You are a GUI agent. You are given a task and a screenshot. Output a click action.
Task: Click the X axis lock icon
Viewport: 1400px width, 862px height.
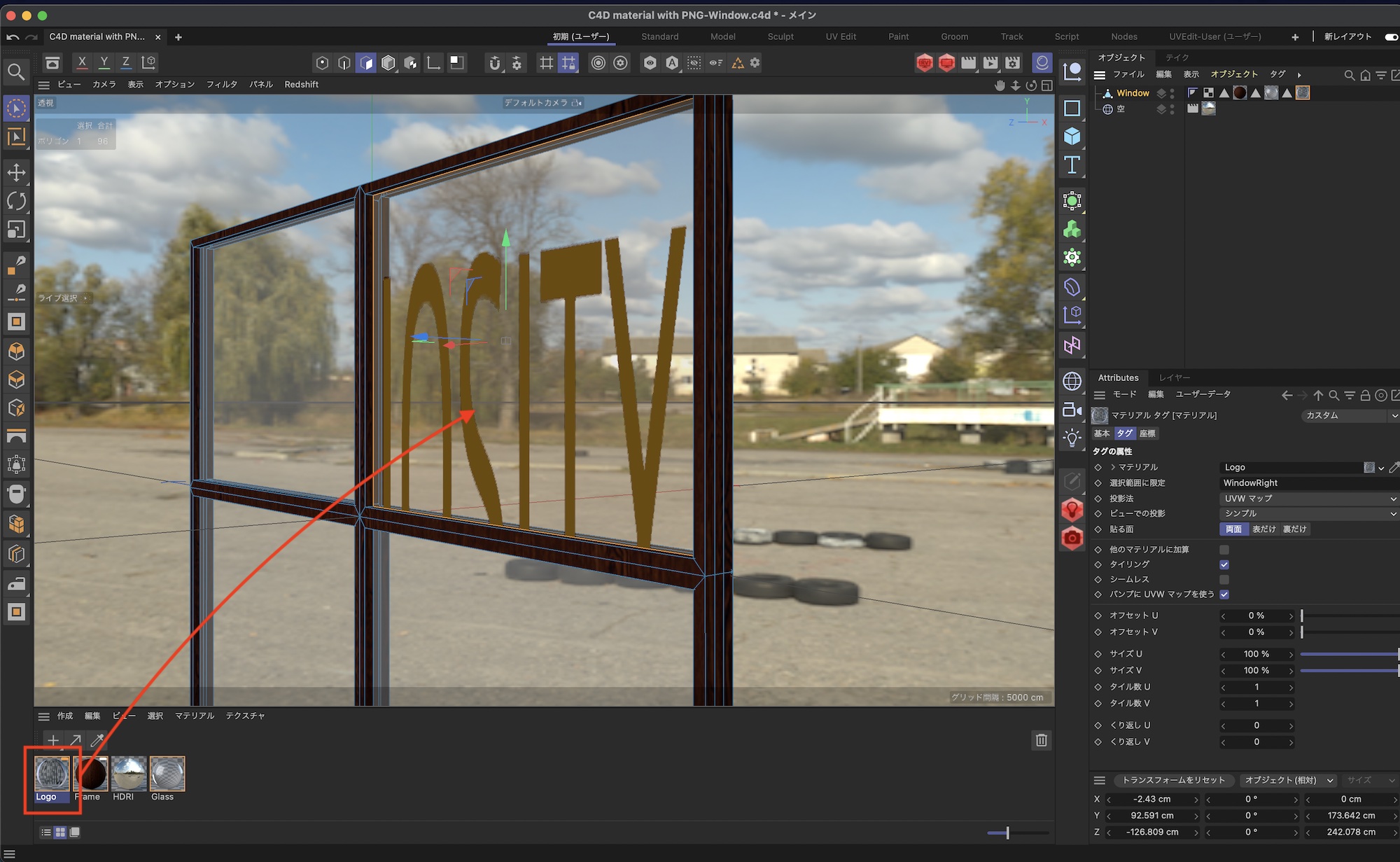coord(82,62)
